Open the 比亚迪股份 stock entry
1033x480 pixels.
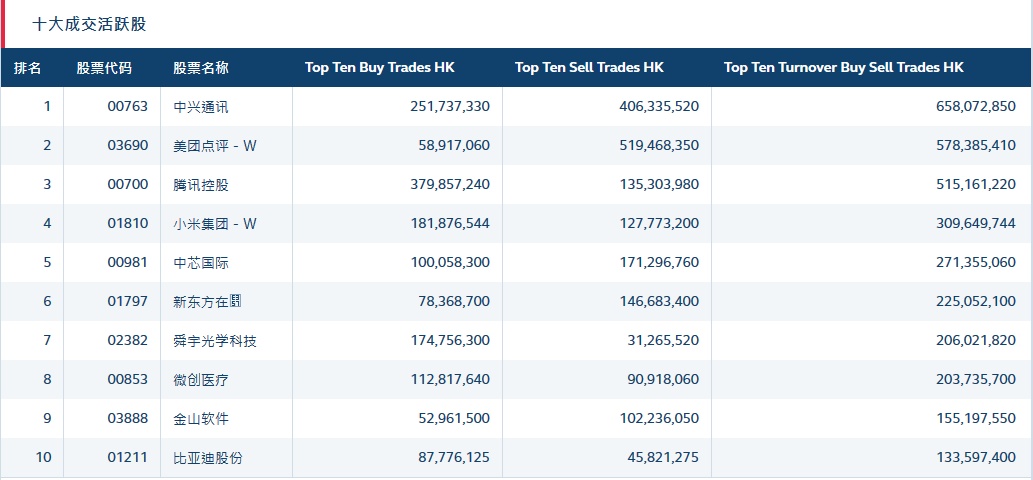207,458
